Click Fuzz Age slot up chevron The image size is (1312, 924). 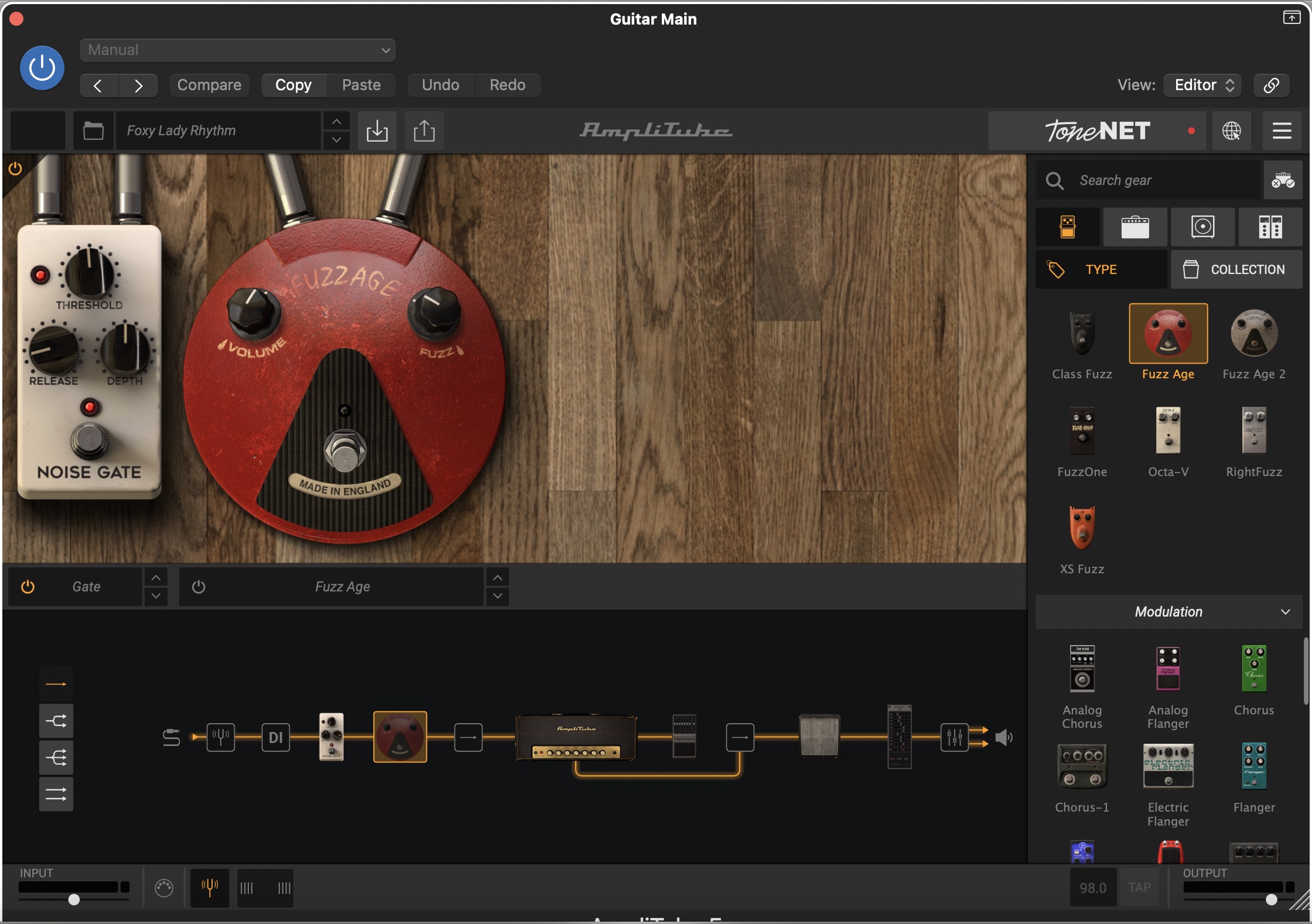(497, 578)
